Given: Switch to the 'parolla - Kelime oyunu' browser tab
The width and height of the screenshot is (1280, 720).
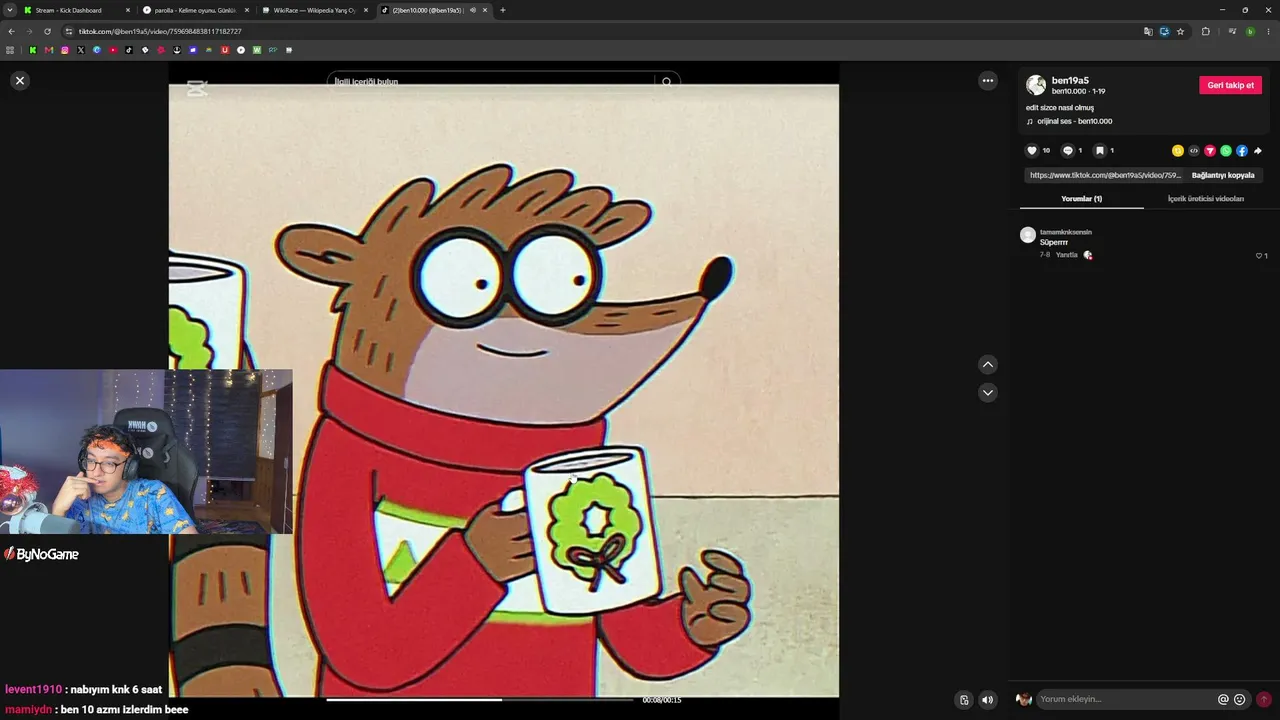Looking at the screenshot, I should (195, 10).
